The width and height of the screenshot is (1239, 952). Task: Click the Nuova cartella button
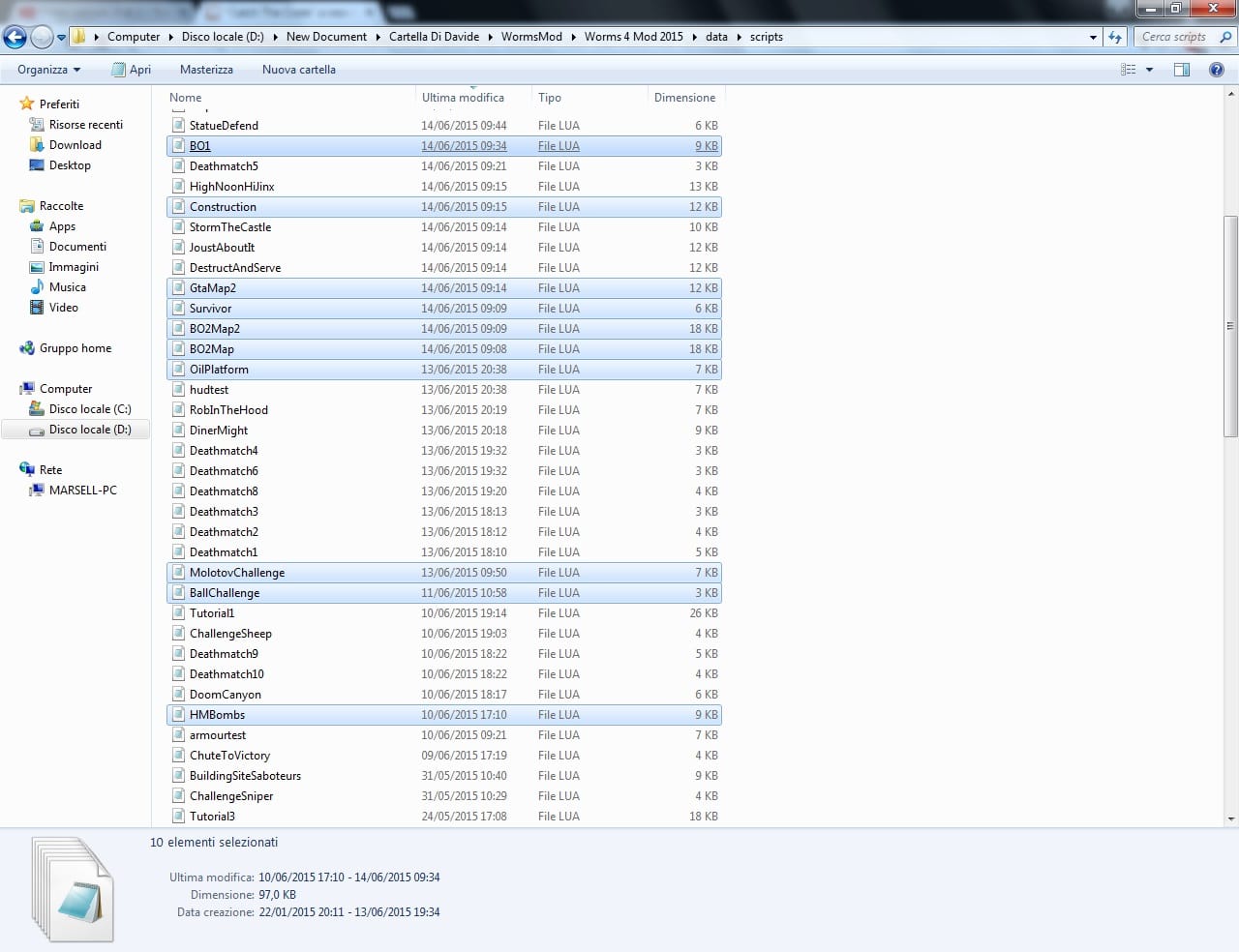[298, 70]
